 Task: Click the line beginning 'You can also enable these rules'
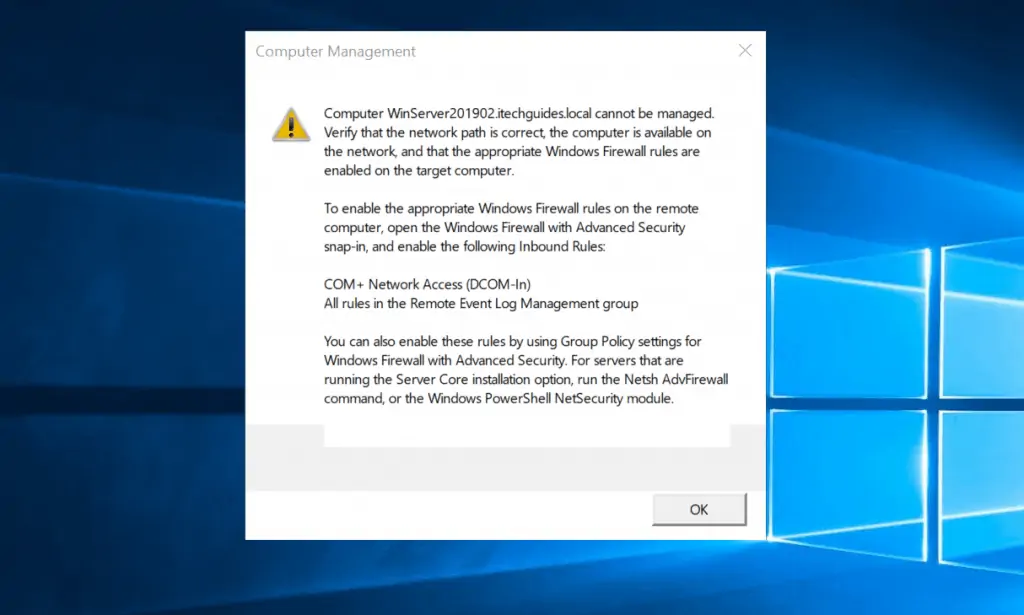tap(513, 341)
